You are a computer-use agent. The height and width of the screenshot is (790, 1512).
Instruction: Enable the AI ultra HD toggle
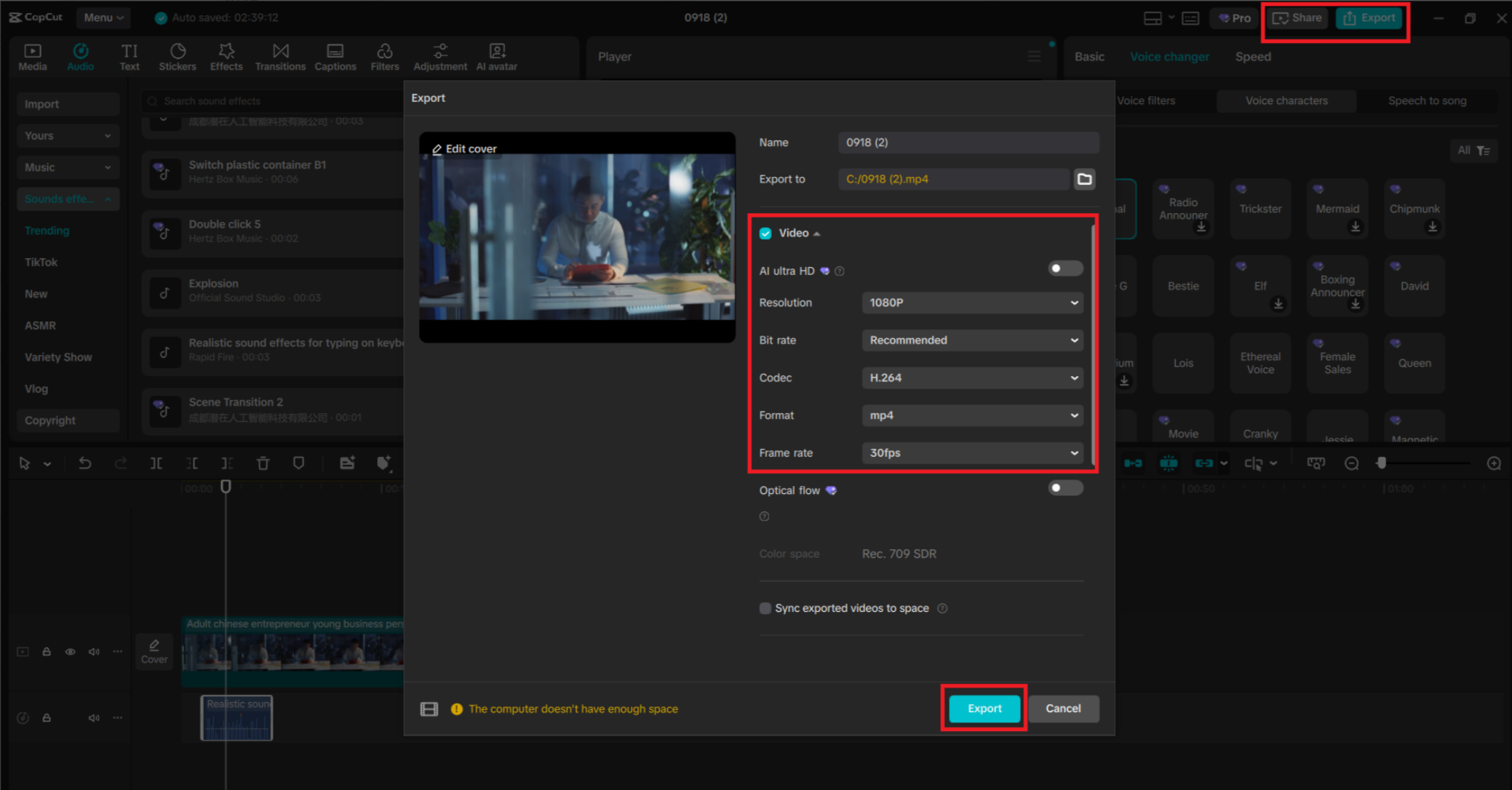(x=1065, y=268)
